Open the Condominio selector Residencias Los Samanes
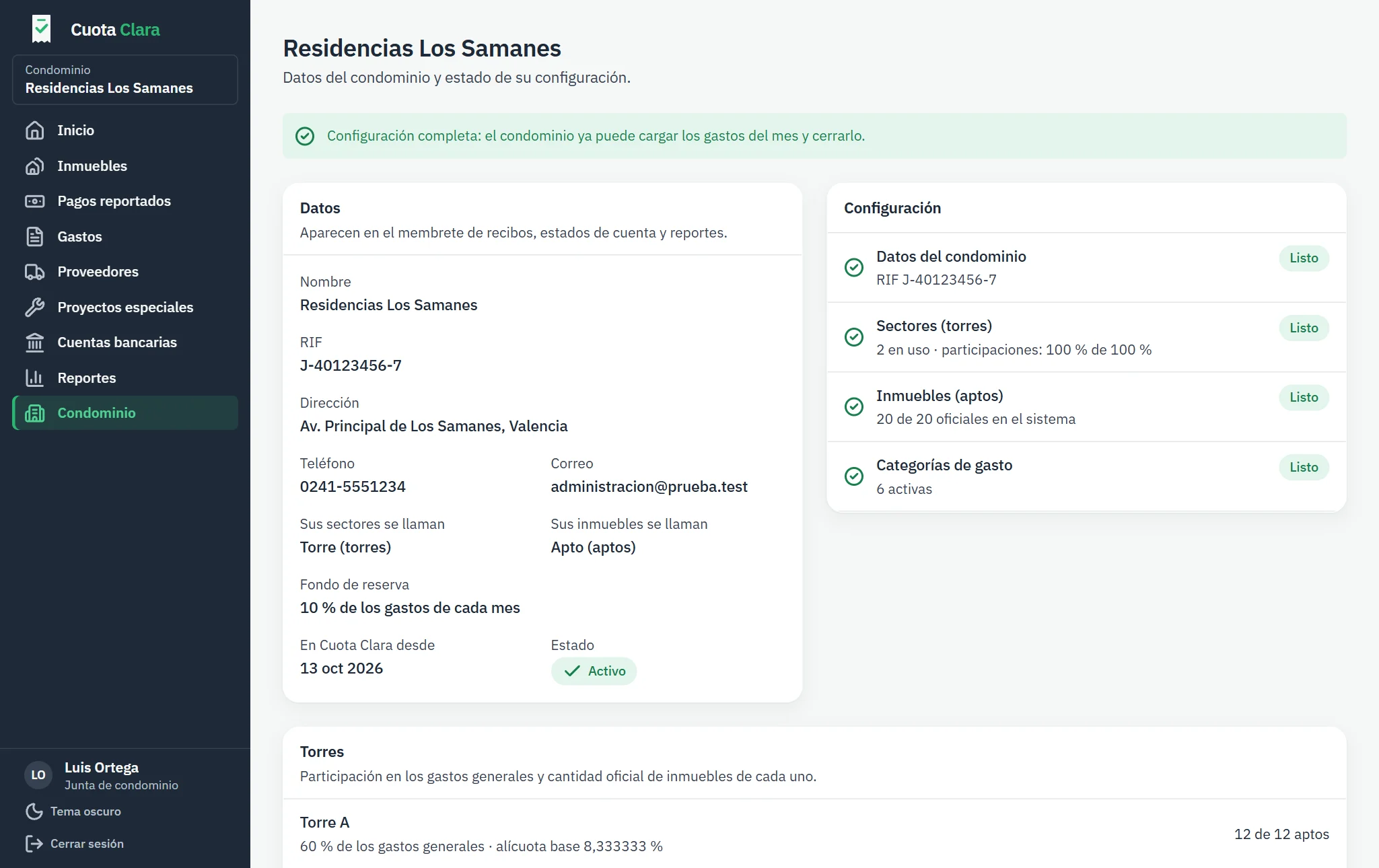 (x=125, y=79)
